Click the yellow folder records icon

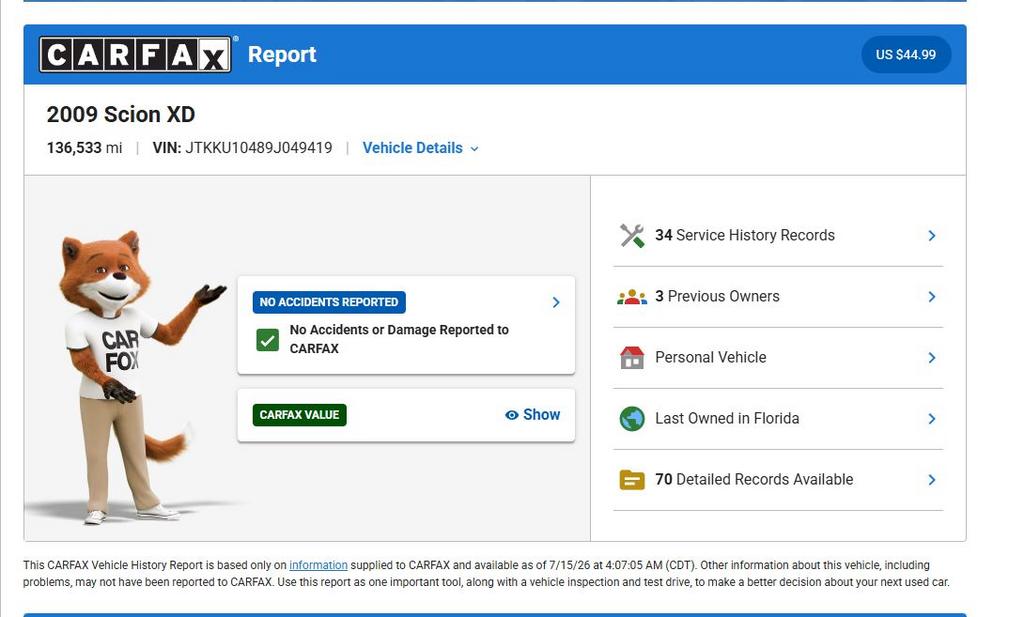tap(632, 480)
